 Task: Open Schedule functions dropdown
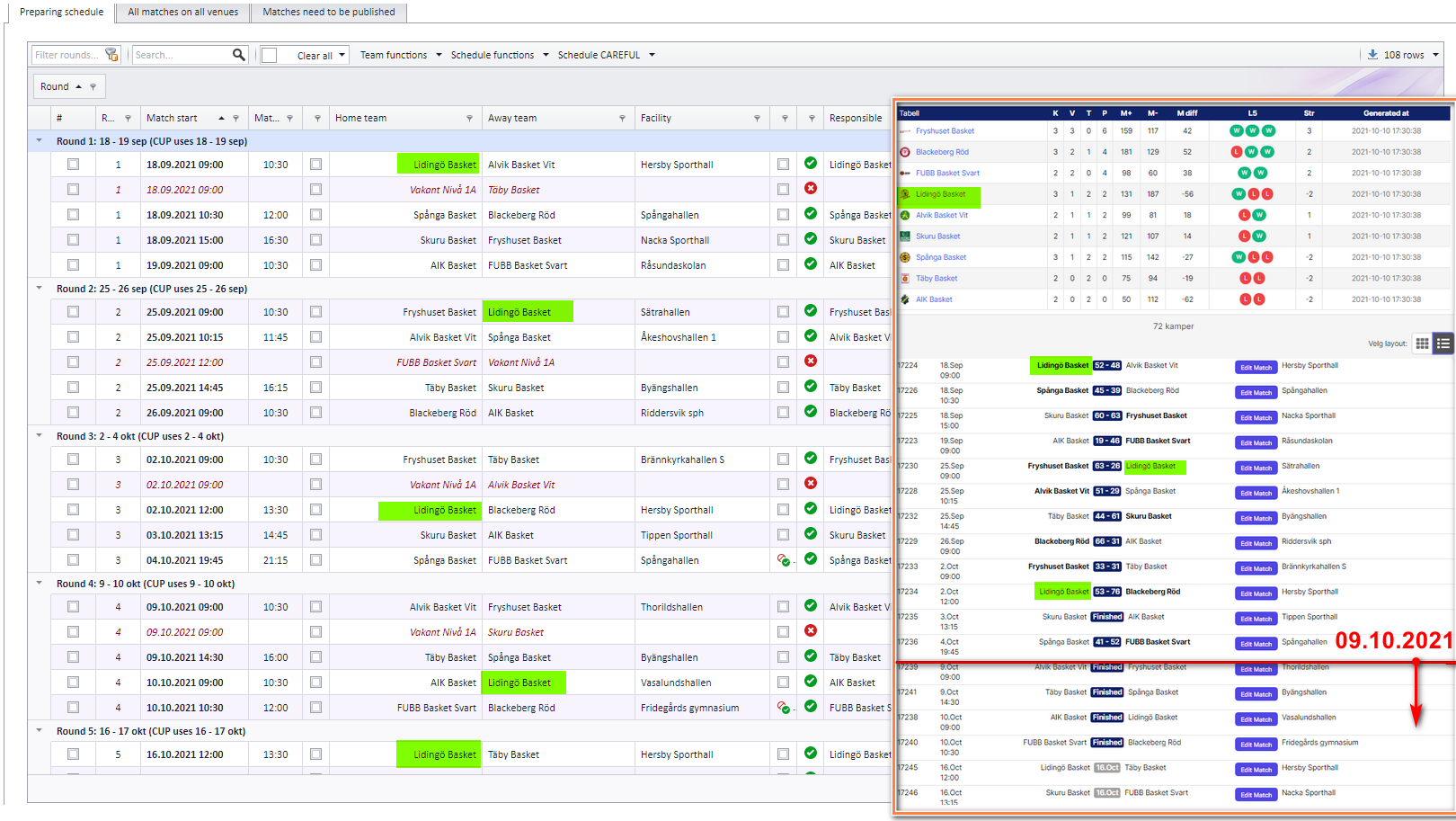(x=500, y=55)
